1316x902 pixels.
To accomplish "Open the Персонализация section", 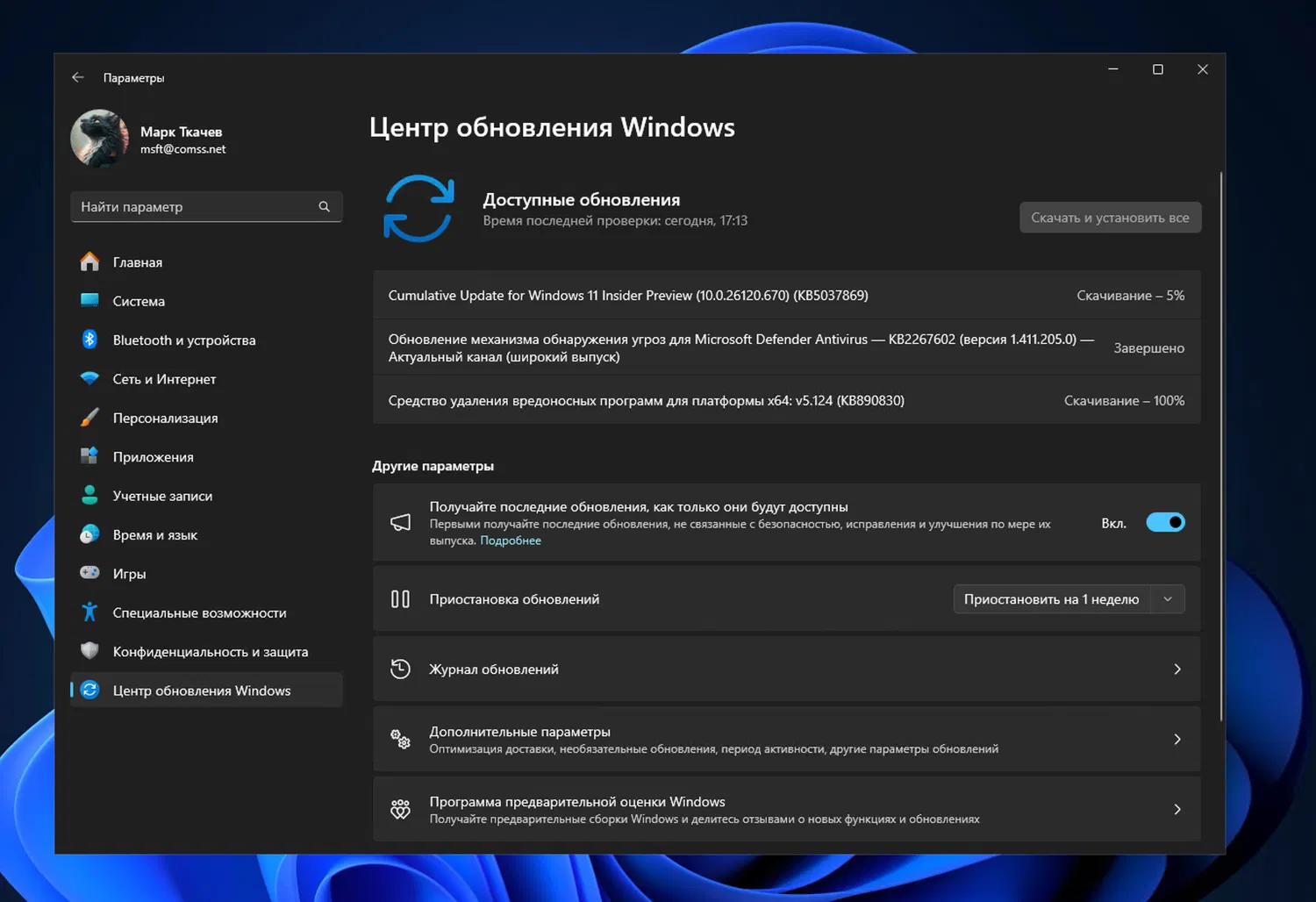I will point(206,418).
